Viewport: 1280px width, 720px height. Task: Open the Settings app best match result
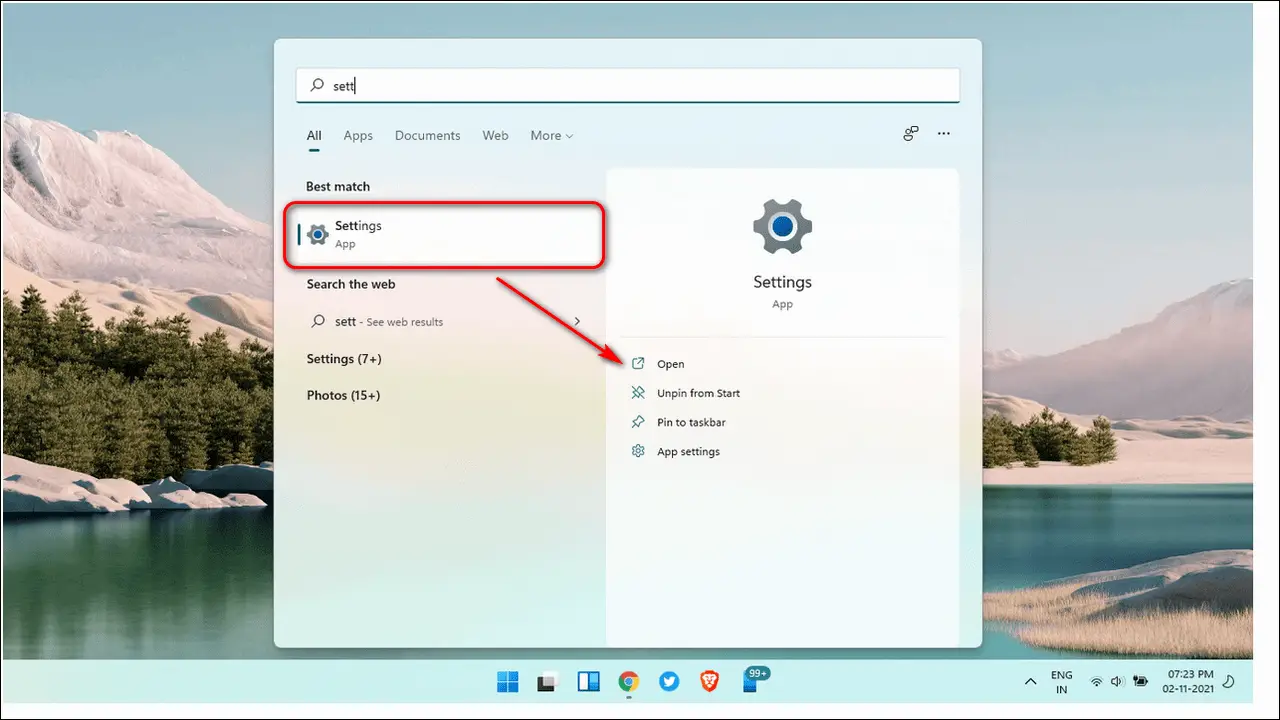[444, 234]
